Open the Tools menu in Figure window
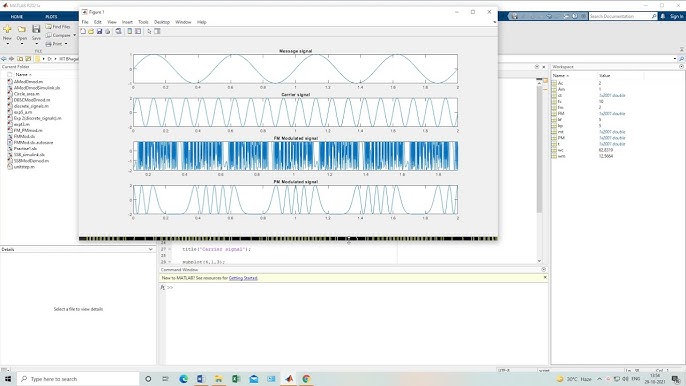Image resolution: width=686 pixels, height=386 pixels. click(x=144, y=22)
